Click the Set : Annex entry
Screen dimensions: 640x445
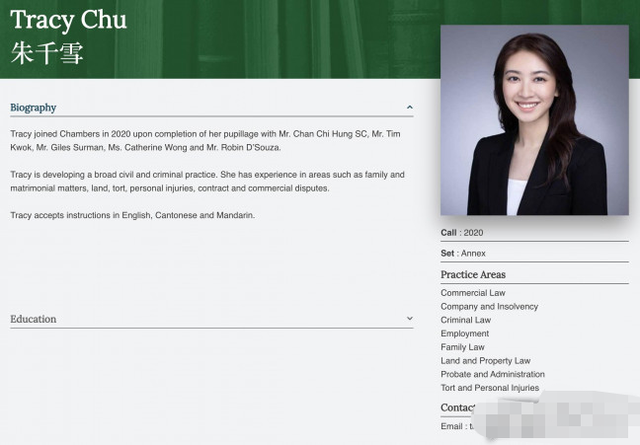(x=463, y=253)
